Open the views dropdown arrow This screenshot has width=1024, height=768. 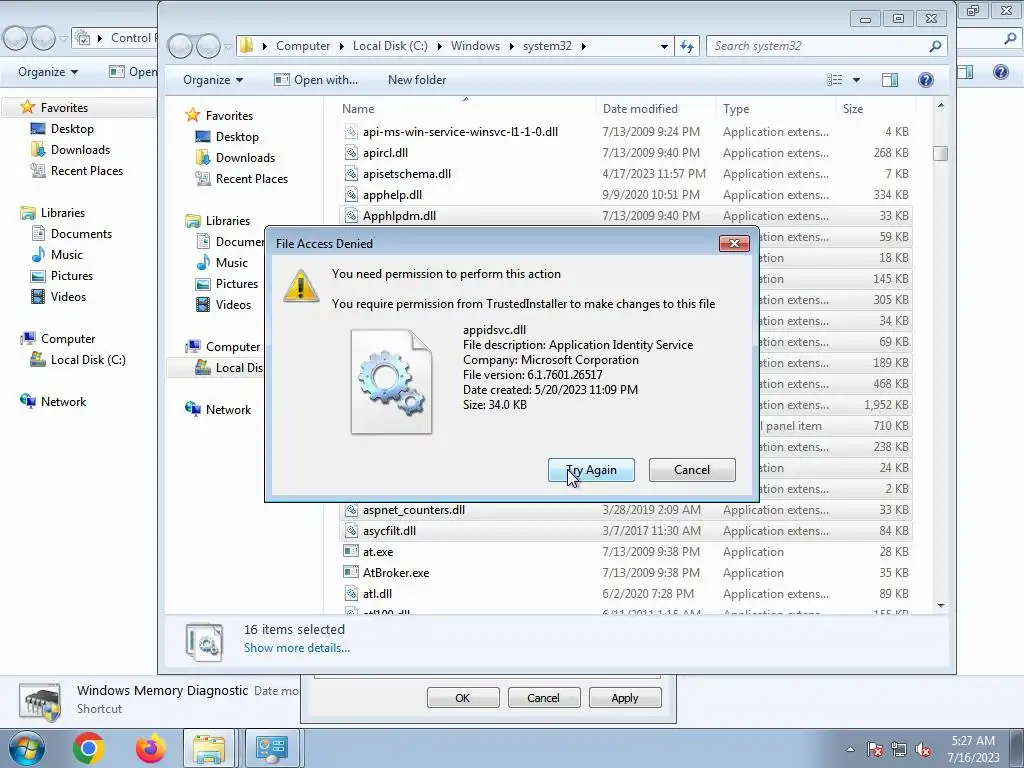click(x=856, y=80)
